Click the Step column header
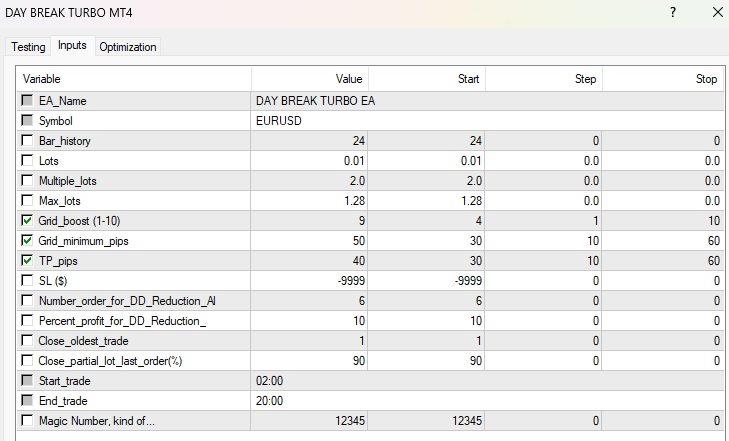The width and height of the screenshot is (729, 441). pos(543,79)
